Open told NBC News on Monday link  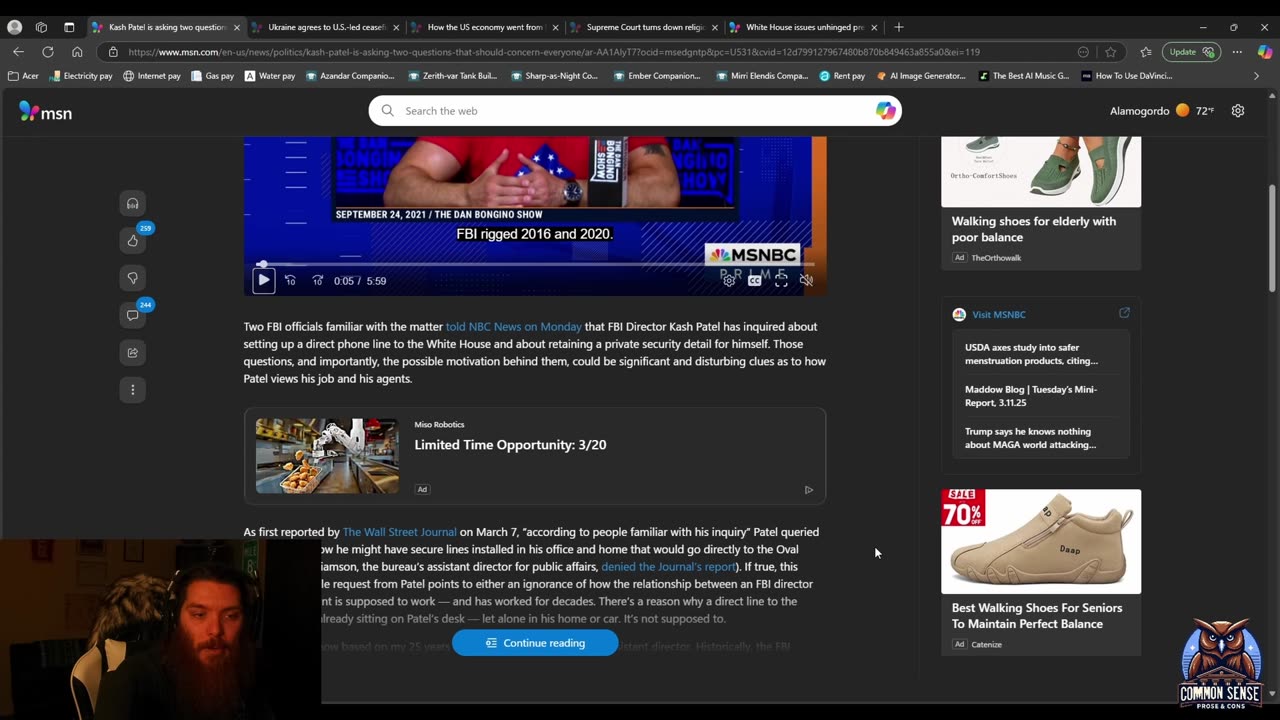pos(513,327)
